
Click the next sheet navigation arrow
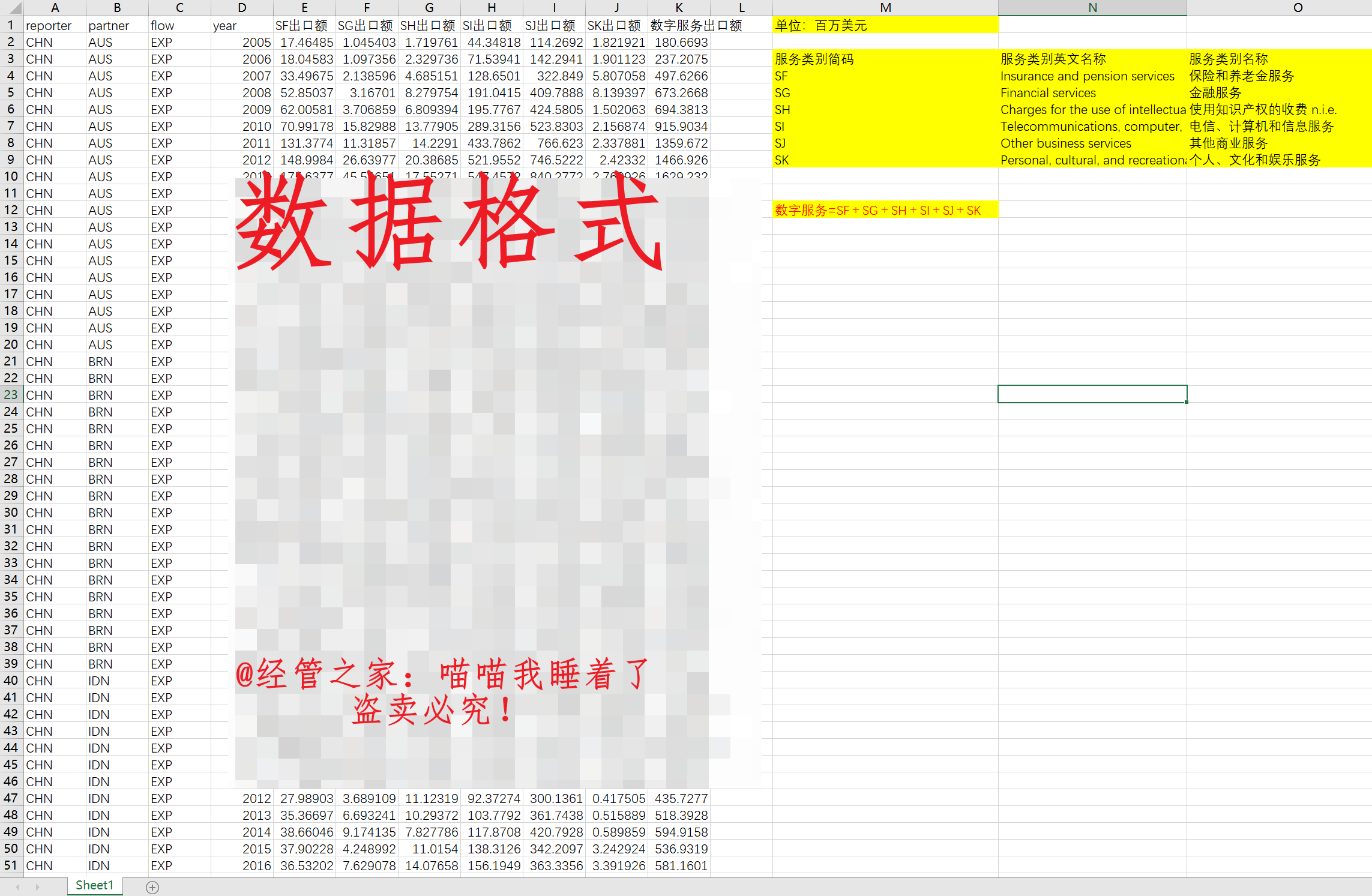tap(37, 887)
